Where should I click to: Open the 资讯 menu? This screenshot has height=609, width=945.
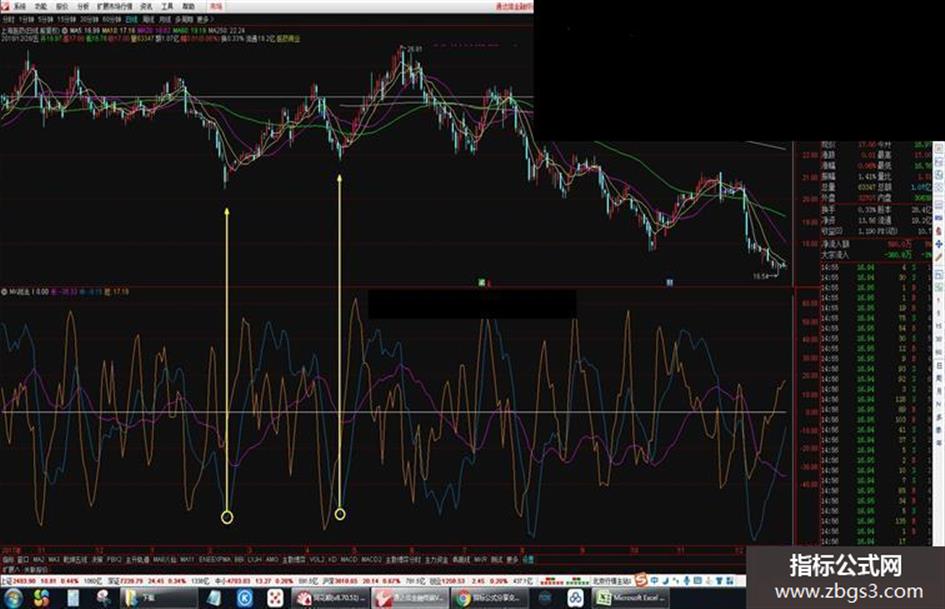[x=146, y=7]
